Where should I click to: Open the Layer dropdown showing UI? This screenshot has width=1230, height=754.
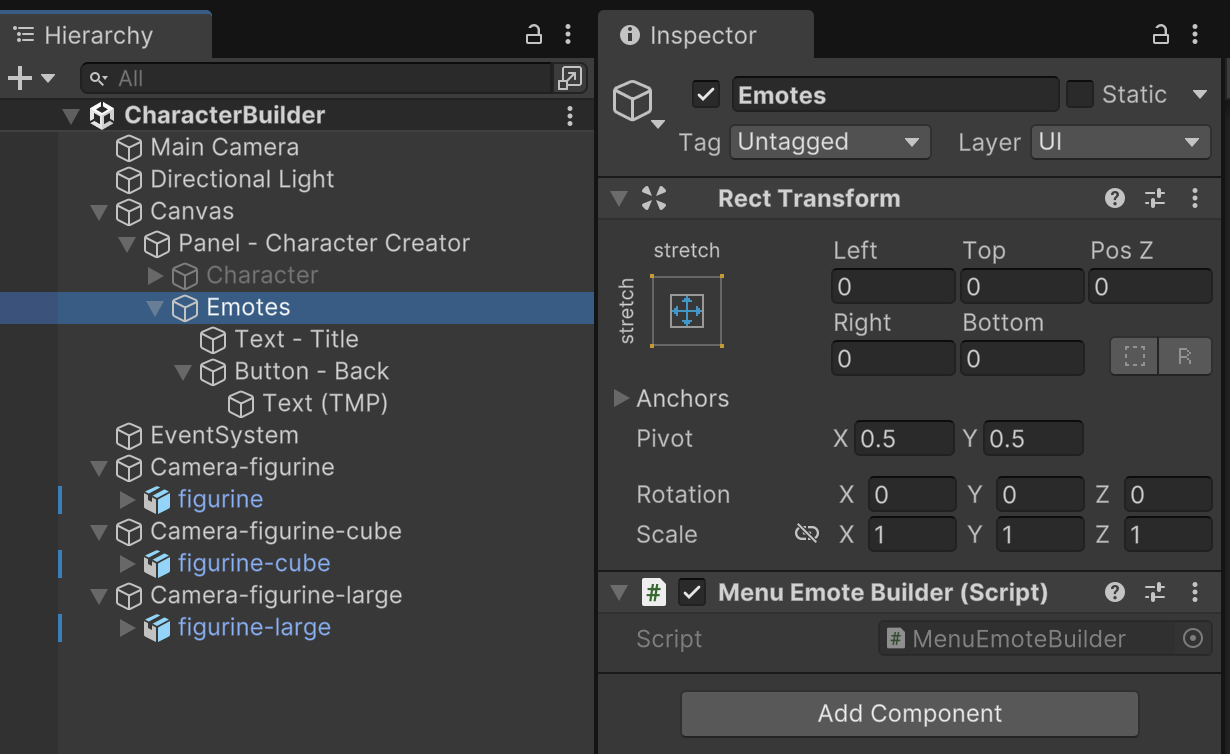click(1120, 142)
